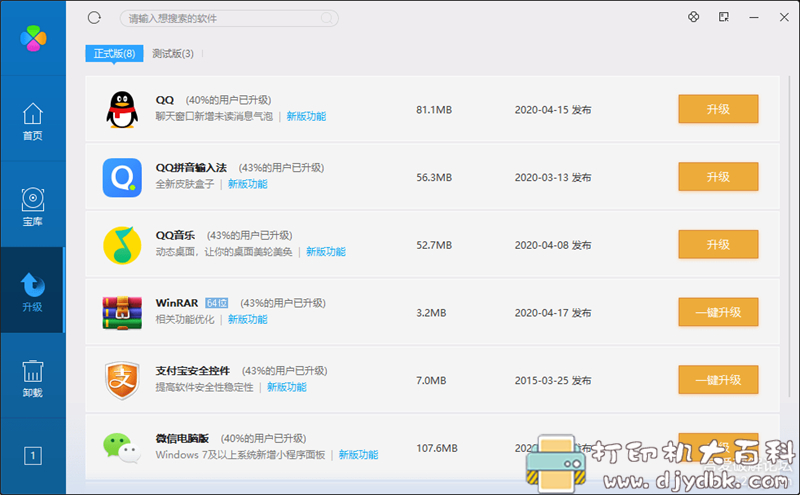Open the 卸载 uninstall section
The image size is (800, 495).
(x=33, y=378)
